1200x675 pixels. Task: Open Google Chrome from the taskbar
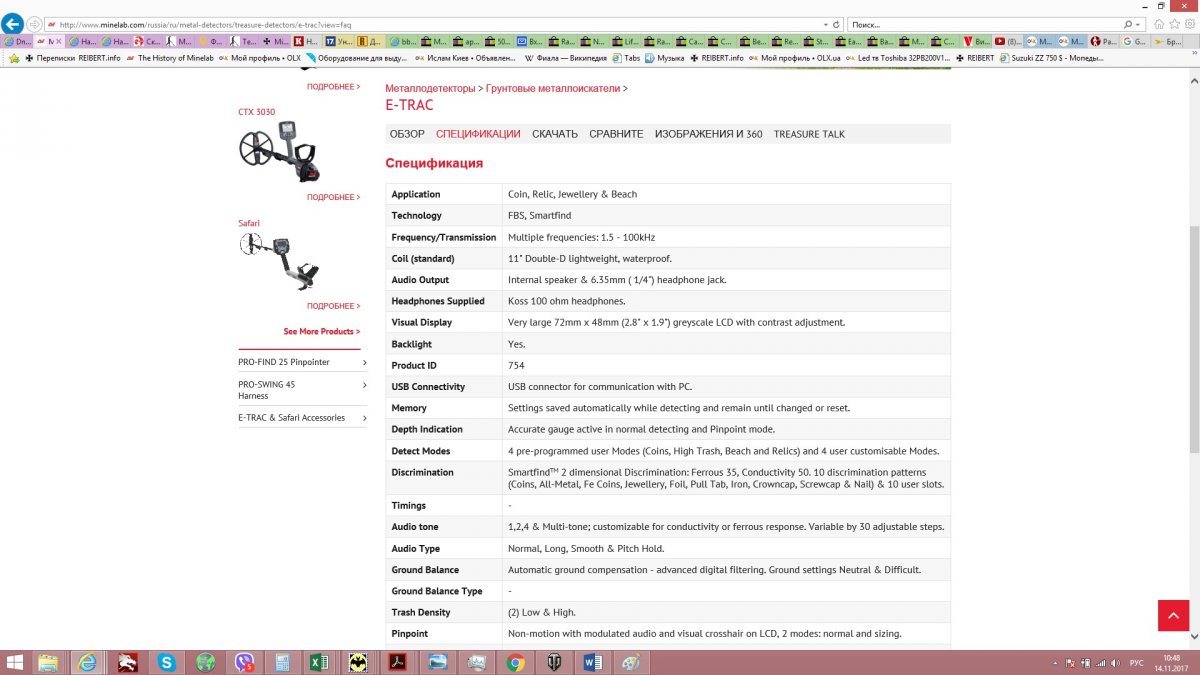pyautogui.click(x=515, y=662)
